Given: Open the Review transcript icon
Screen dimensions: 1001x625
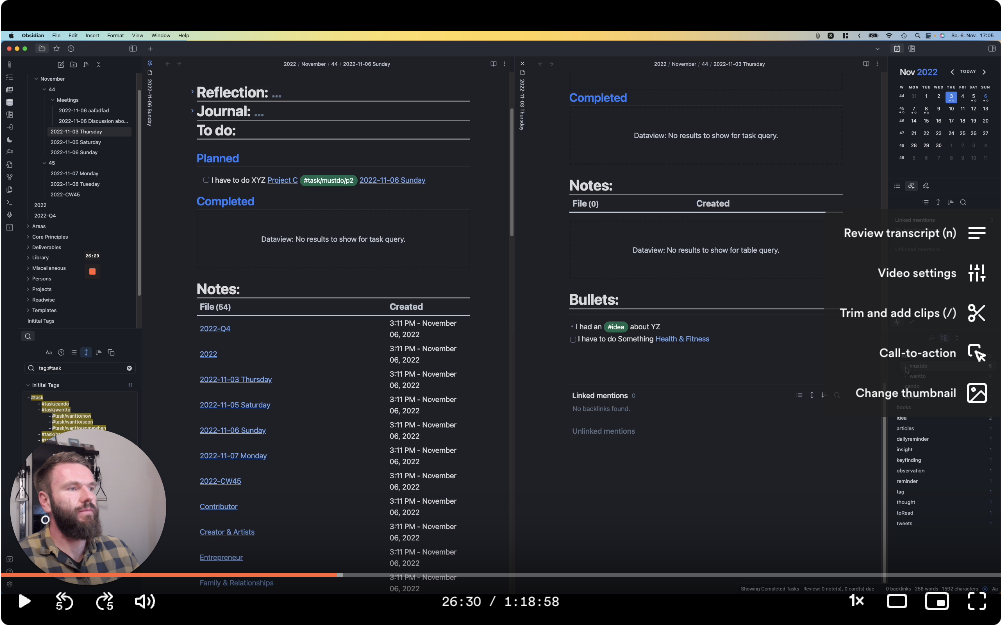Looking at the screenshot, I should 977,233.
